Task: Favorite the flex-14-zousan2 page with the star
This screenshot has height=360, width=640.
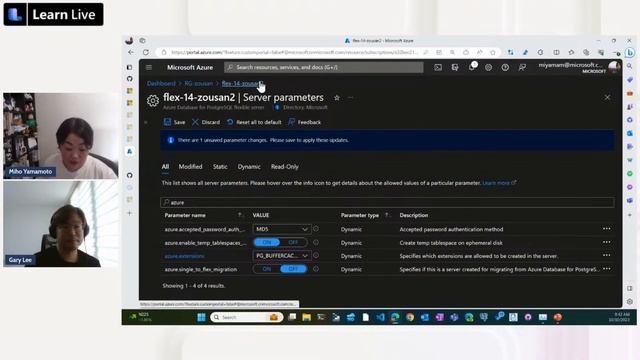Action: click(x=337, y=98)
